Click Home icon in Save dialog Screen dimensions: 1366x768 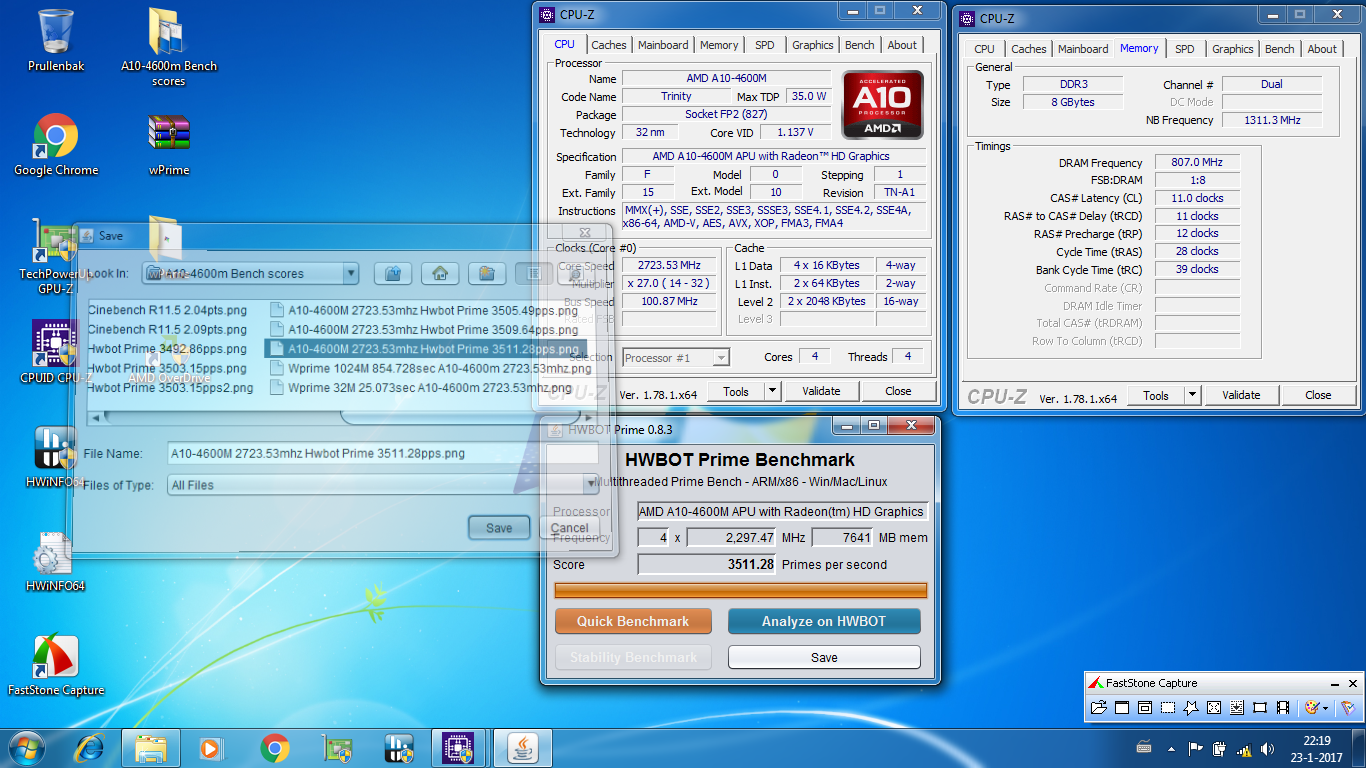[x=440, y=273]
